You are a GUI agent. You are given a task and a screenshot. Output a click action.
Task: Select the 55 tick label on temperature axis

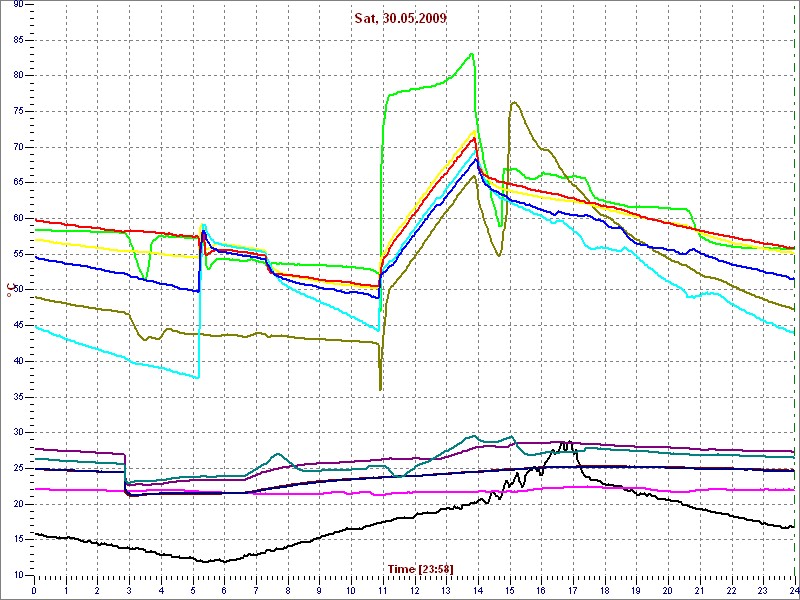17,254
